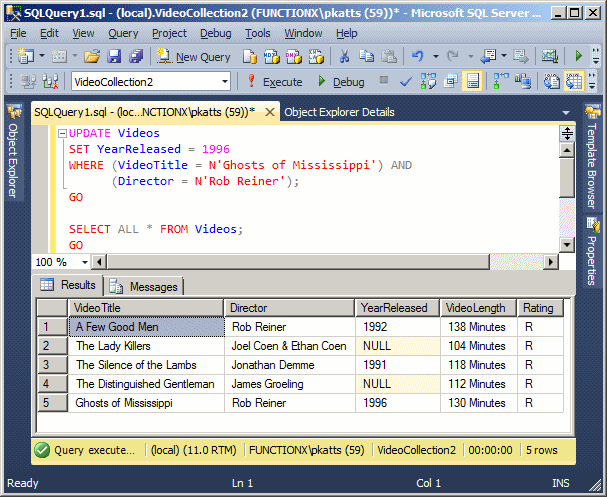
Task: Click the editor horizontal scroll left arrow
Action: tap(99, 262)
